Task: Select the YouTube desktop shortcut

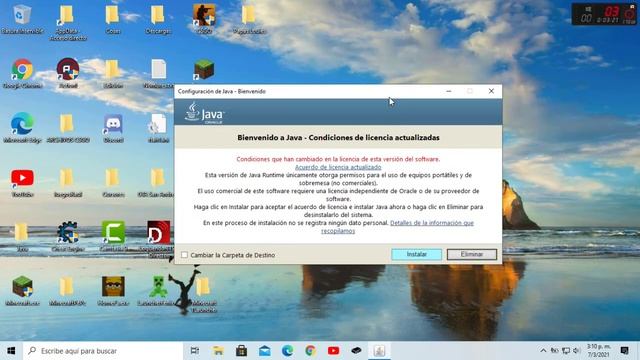Action: click(x=22, y=182)
